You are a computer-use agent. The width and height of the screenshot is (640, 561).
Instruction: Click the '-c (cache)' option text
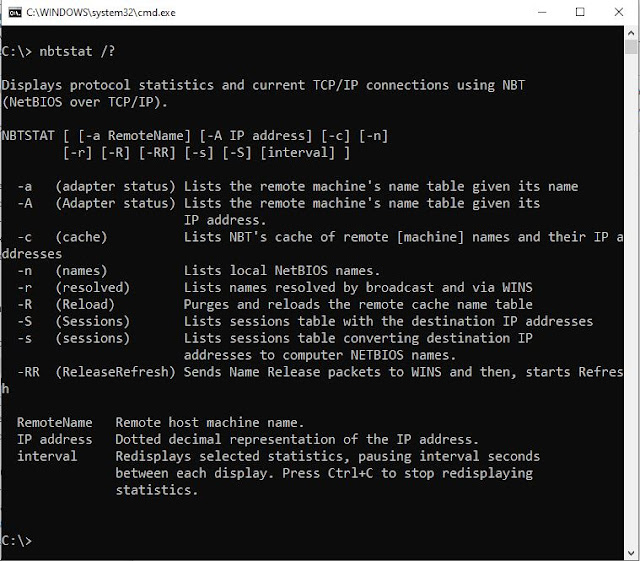(x=62, y=237)
